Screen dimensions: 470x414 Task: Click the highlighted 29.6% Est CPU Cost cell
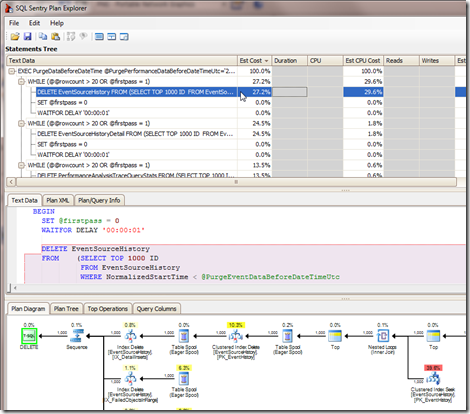click(363, 92)
